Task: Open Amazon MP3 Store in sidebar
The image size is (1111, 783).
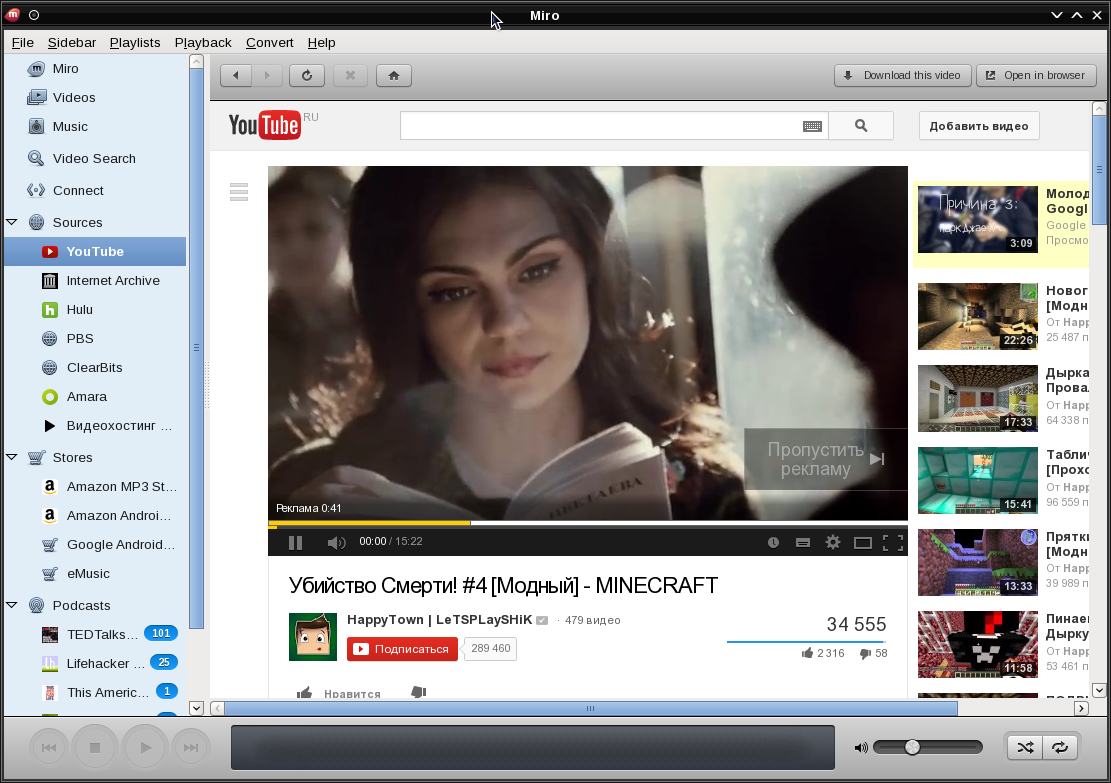Action: pos(95,486)
